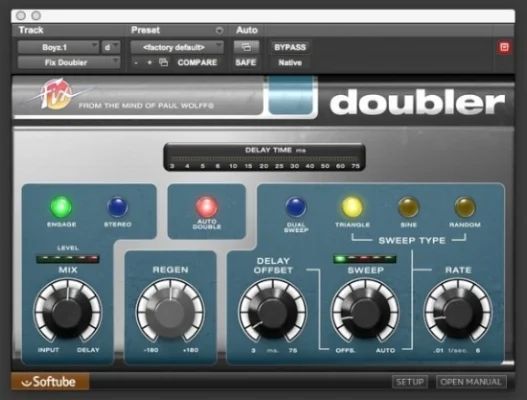Image resolution: width=527 pixels, height=400 pixels.
Task: Open the plug-in automation enable icon
Action: tap(246, 47)
